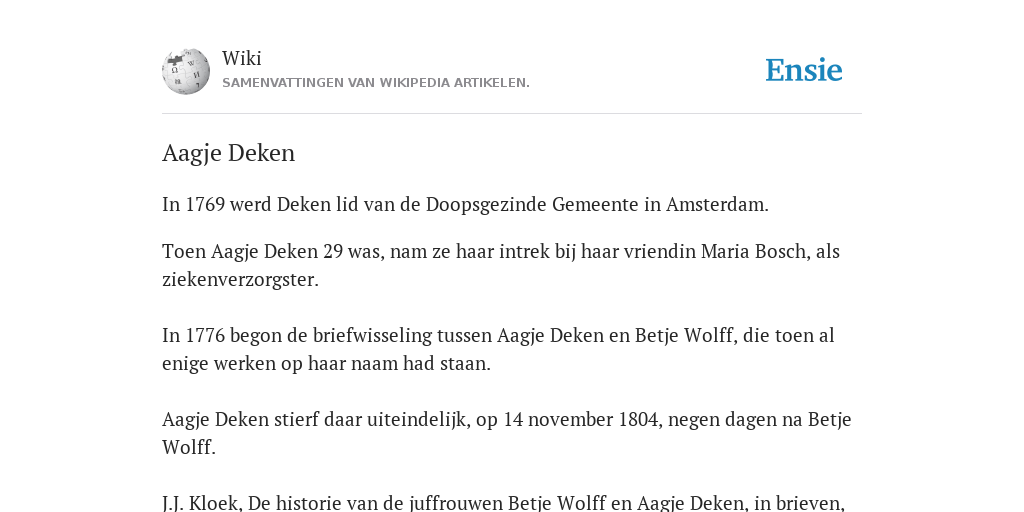Click the reference line starting 'J.J. Kloek, De historie'
The width and height of the screenshot is (1024, 512).
[x=504, y=503]
